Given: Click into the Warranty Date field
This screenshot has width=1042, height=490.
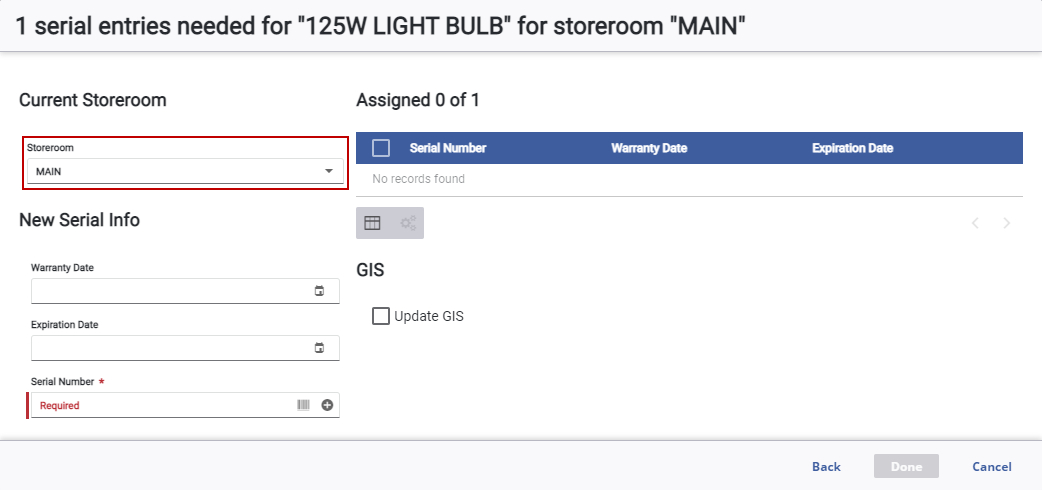Looking at the screenshot, I should (170, 291).
